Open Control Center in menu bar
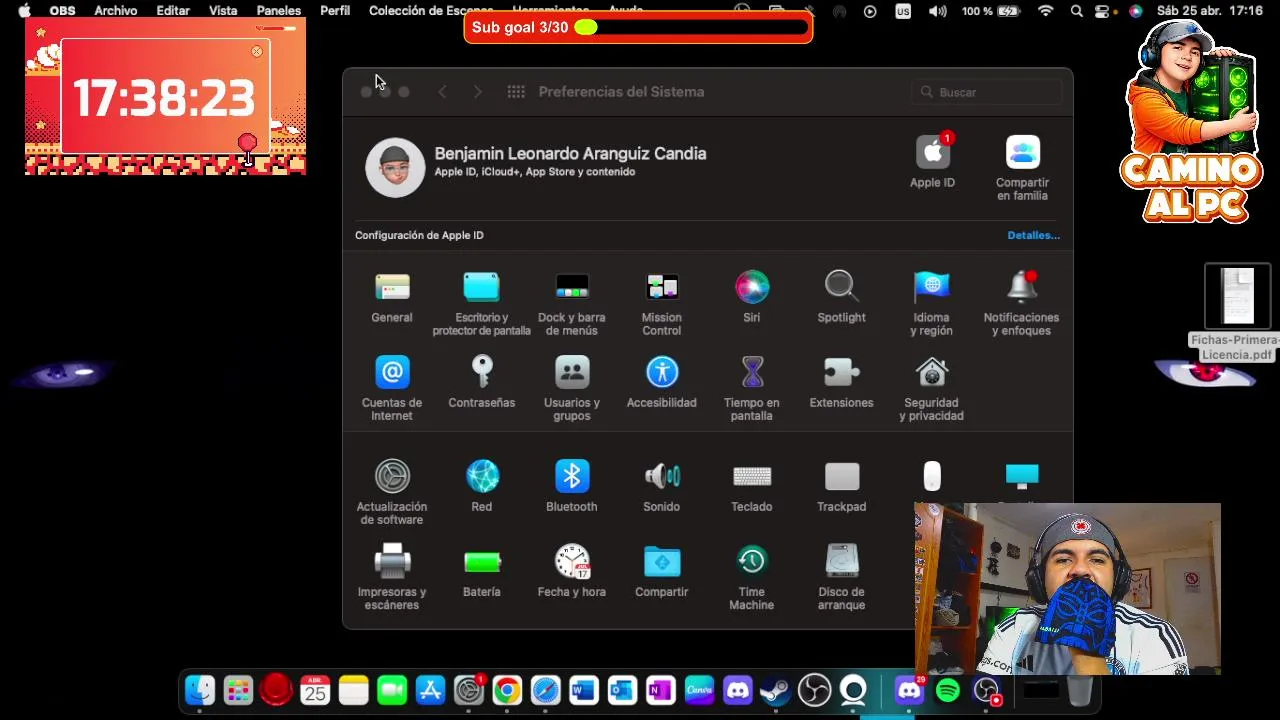Screen dimensions: 1280x720 tap(1103, 11)
